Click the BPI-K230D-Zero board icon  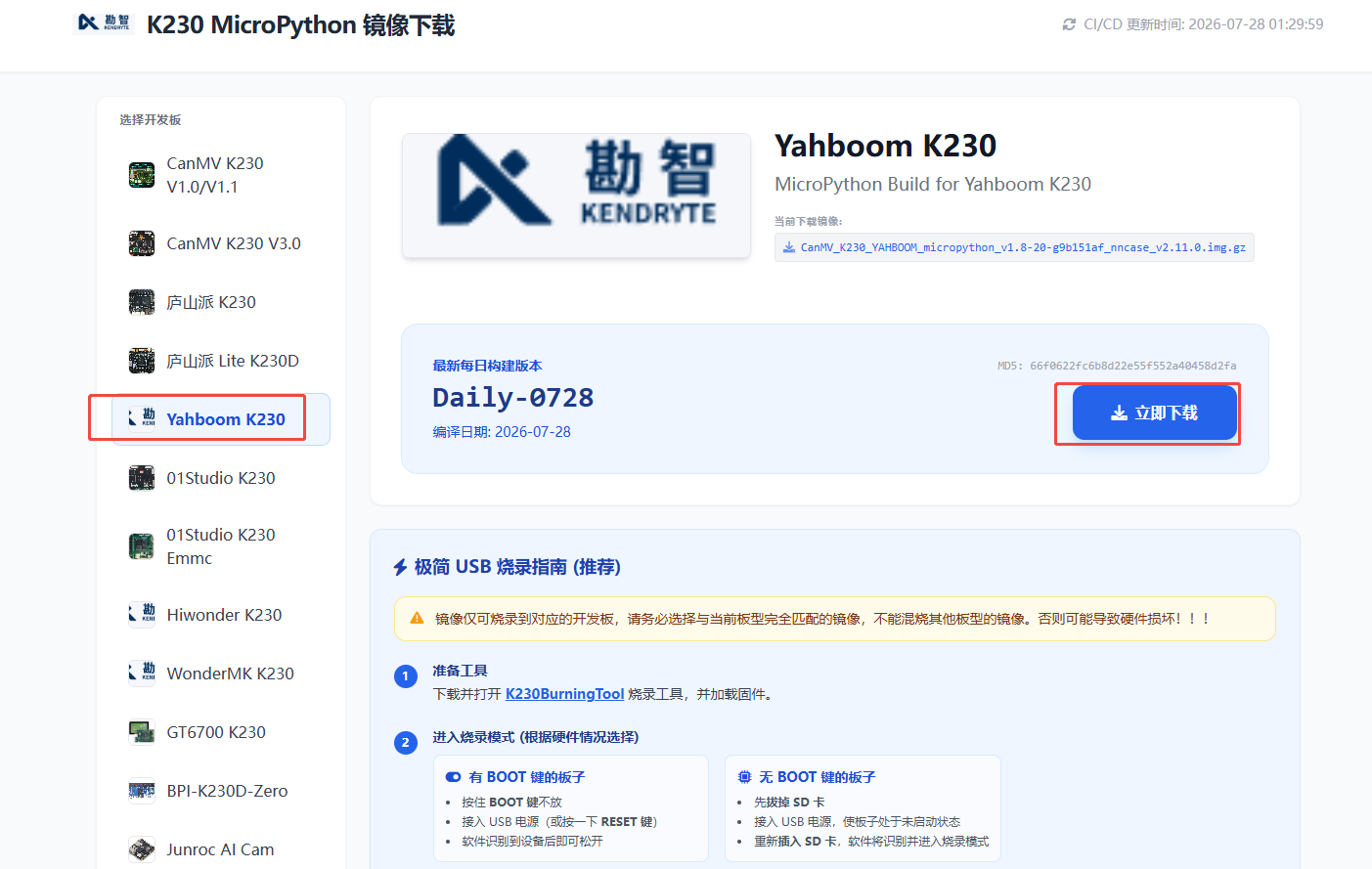pyautogui.click(x=142, y=791)
